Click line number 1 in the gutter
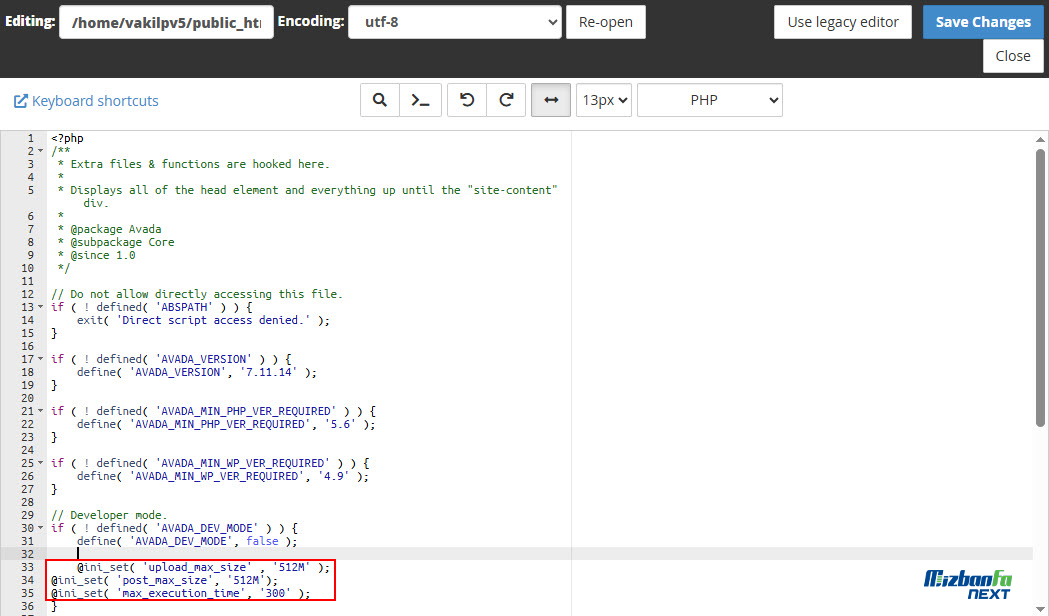The width and height of the screenshot is (1049, 616). pos(30,138)
